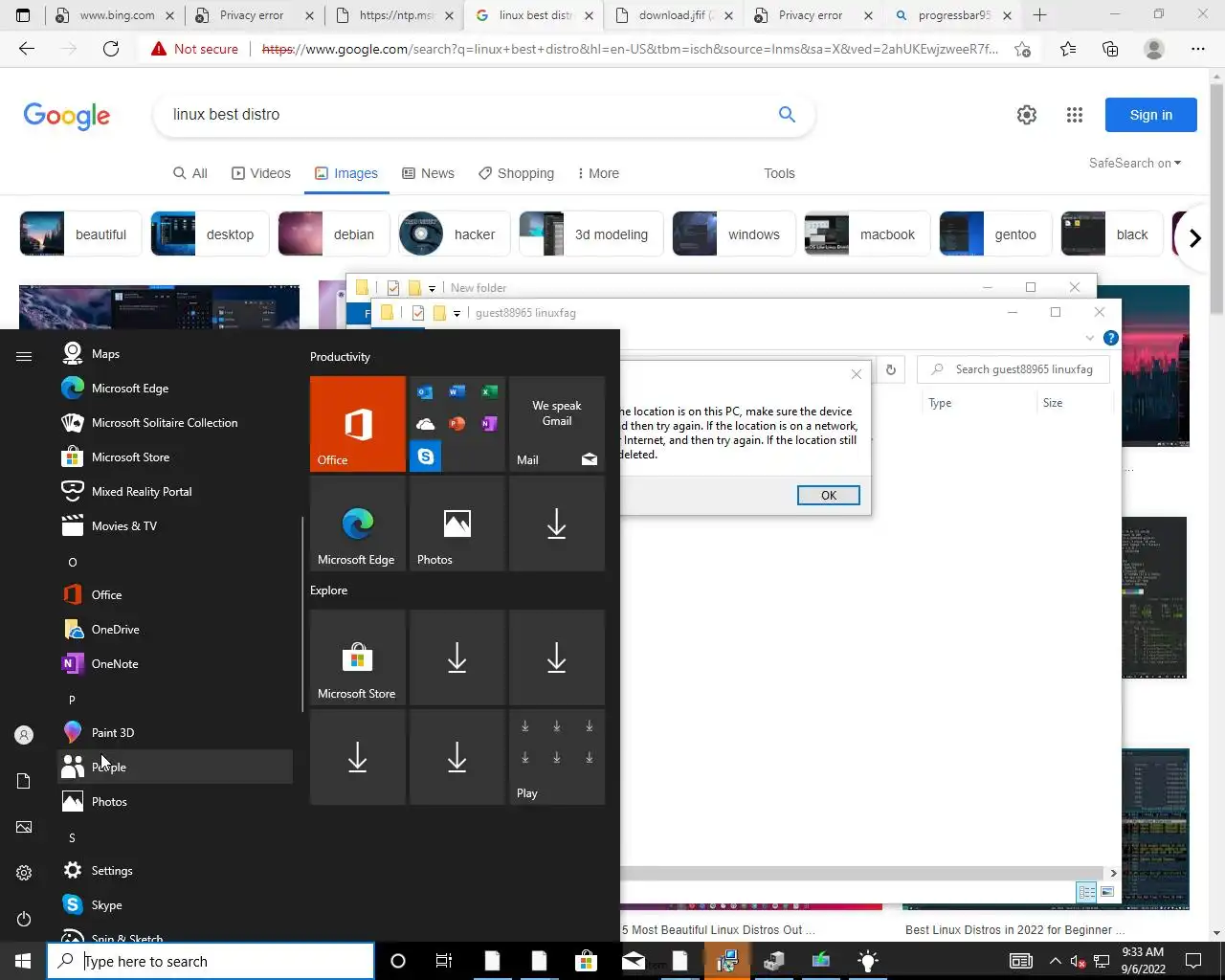1225x980 pixels.
Task: Launch Paint 3D from the app list
Action: [x=175, y=733]
